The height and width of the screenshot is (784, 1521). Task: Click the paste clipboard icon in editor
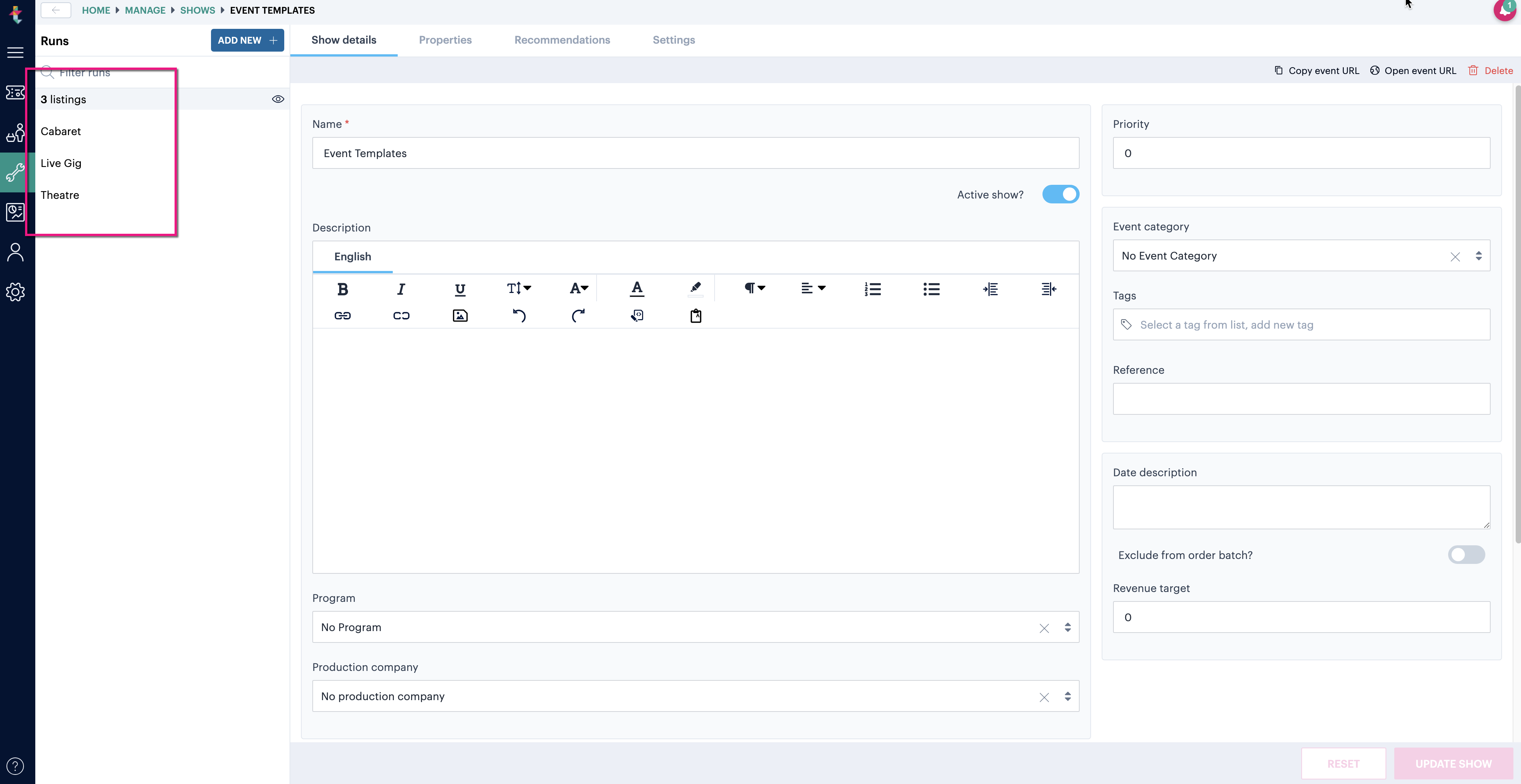click(696, 316)
